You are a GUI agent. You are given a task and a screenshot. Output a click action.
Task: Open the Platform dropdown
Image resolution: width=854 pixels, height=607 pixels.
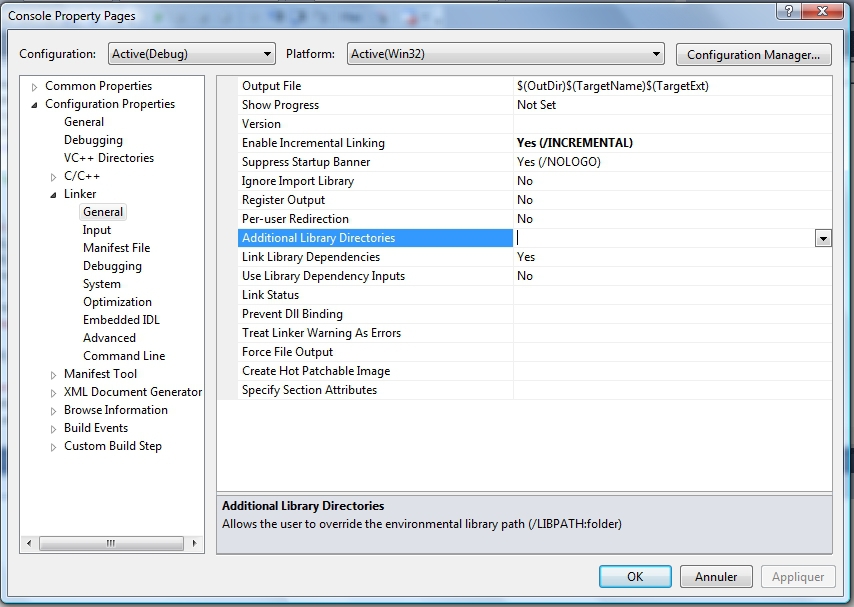click(505, 54)
